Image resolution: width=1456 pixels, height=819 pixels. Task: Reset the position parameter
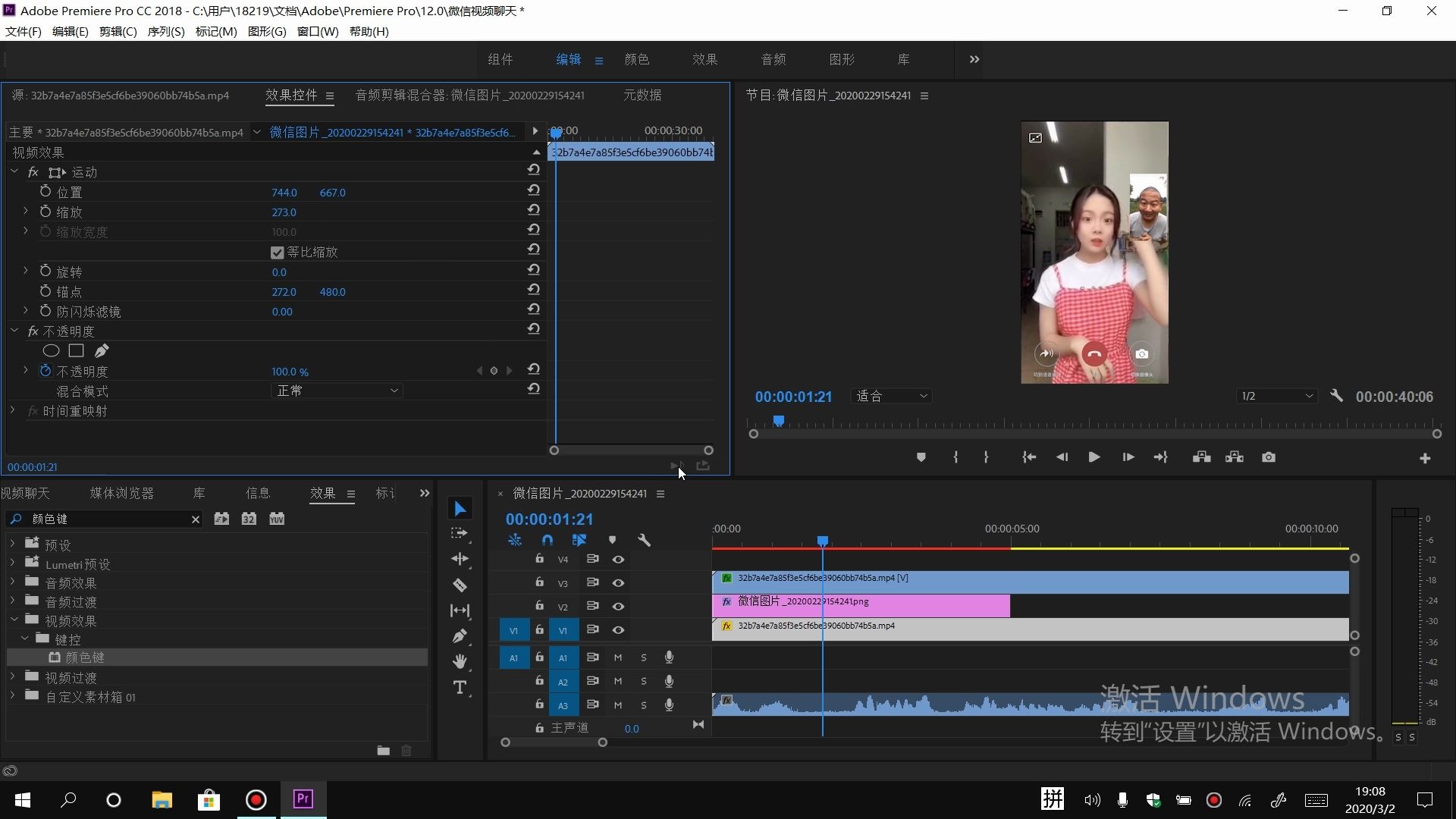point(534,190)
